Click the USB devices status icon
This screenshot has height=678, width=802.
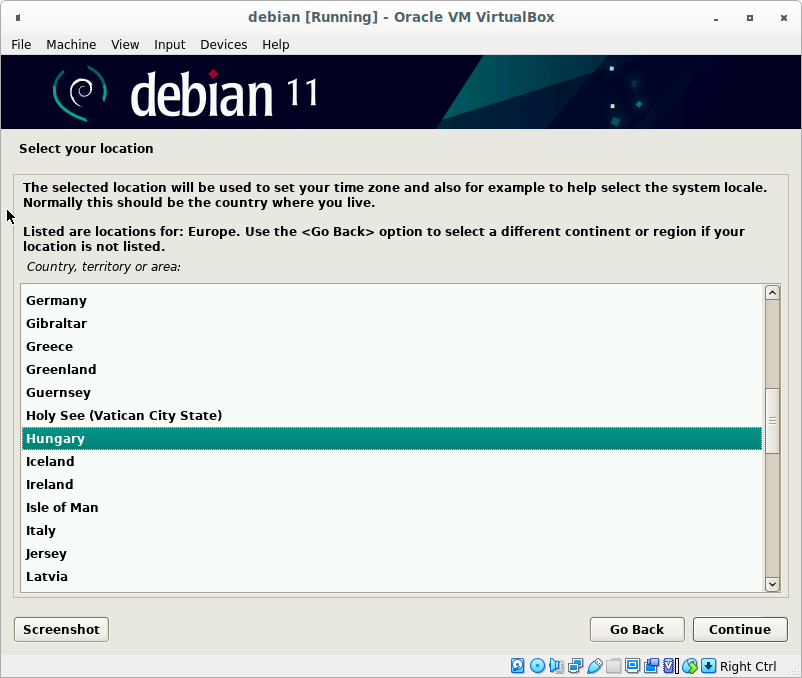click(594, 666)
